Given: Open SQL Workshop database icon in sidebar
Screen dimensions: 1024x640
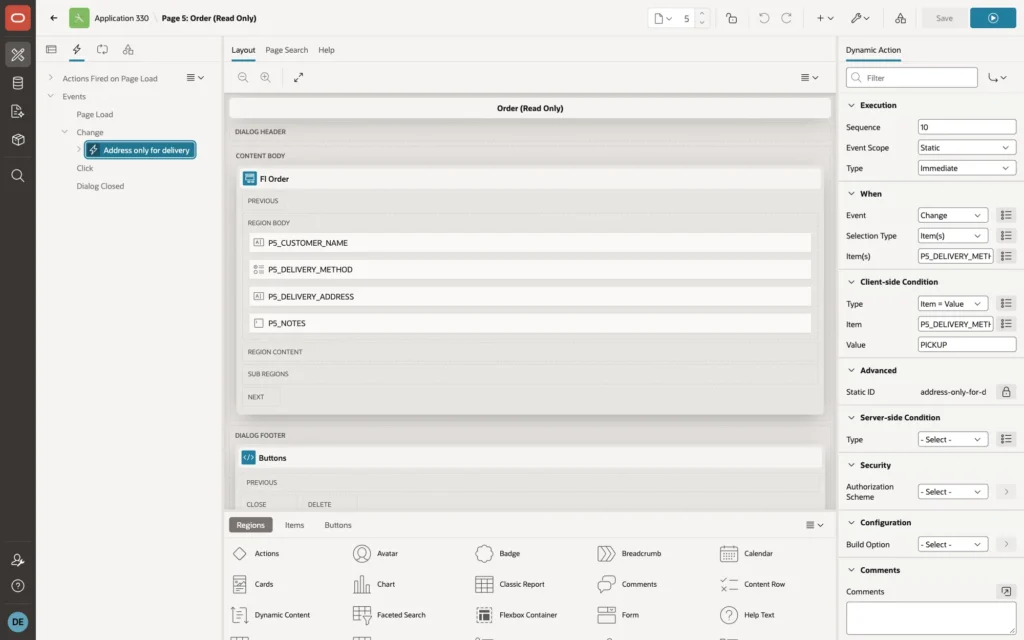Looking at the screenshot, I should coord(18,83).
